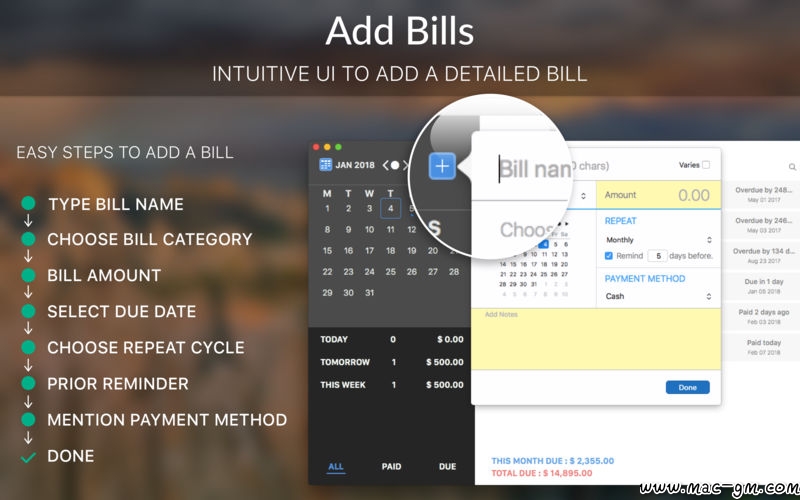The image size is (800, 500).
Task: Click TOTAL DUE $14,895.00 text
Action: tap(542, 473)
